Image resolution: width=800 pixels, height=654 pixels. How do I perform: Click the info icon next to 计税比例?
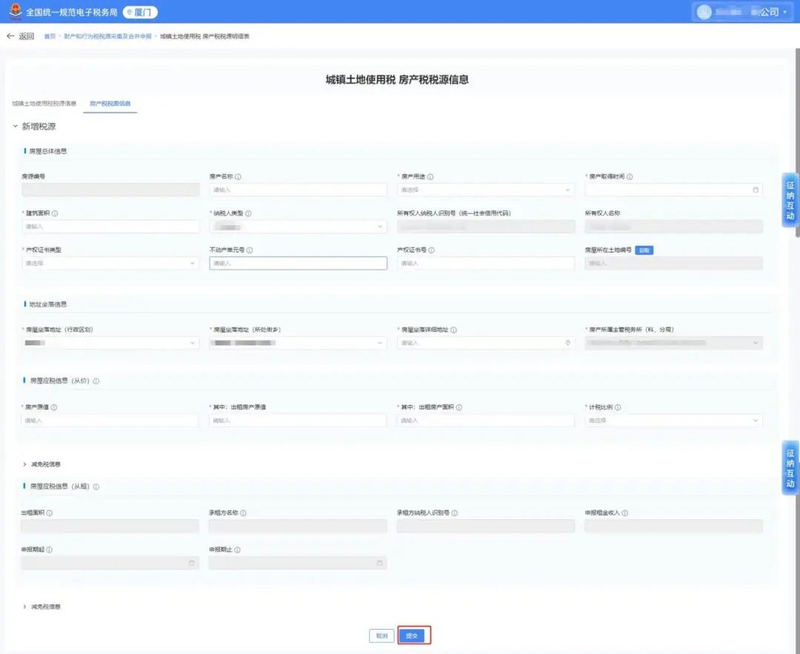[619, 407]
